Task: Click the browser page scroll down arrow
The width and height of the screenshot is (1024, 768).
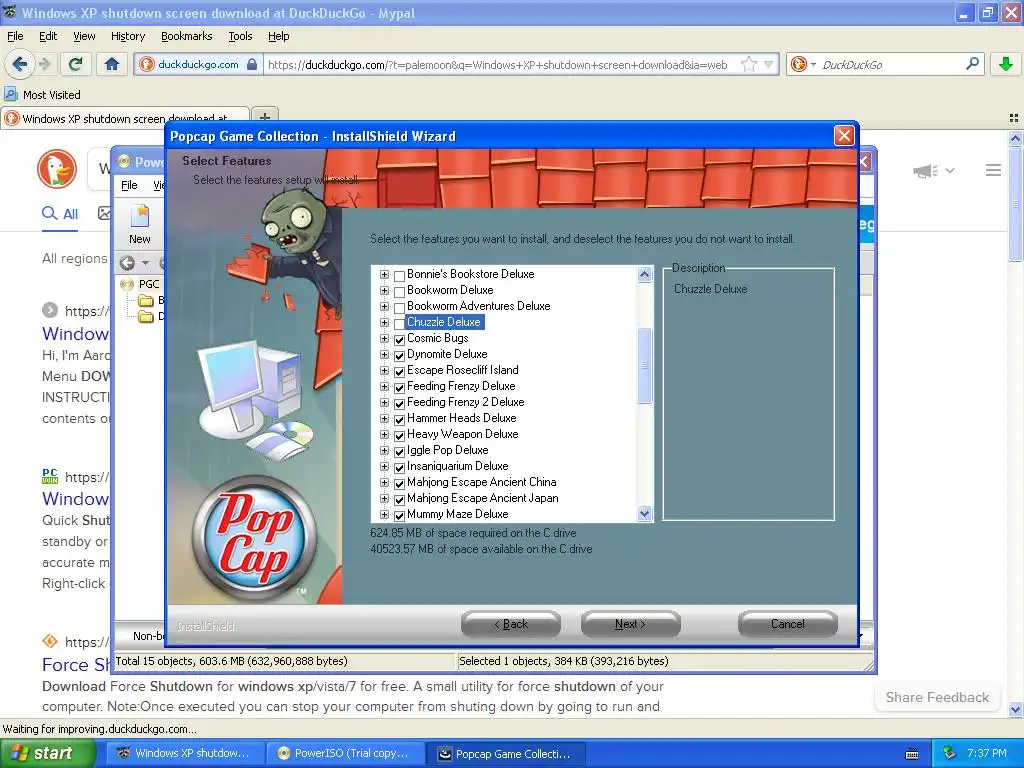Action: pyautogui.click(x=1015, y=709)
